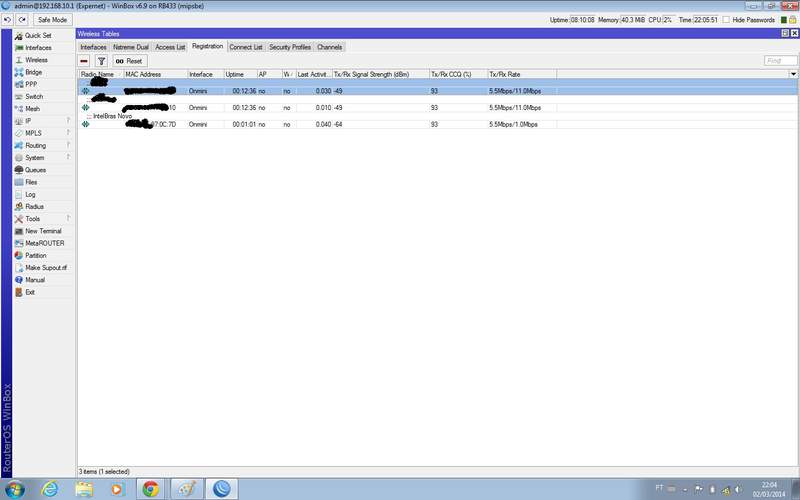
Task: Open the WinBox app on taskbar
Action: pyautogui.click(x=221, y=489)
